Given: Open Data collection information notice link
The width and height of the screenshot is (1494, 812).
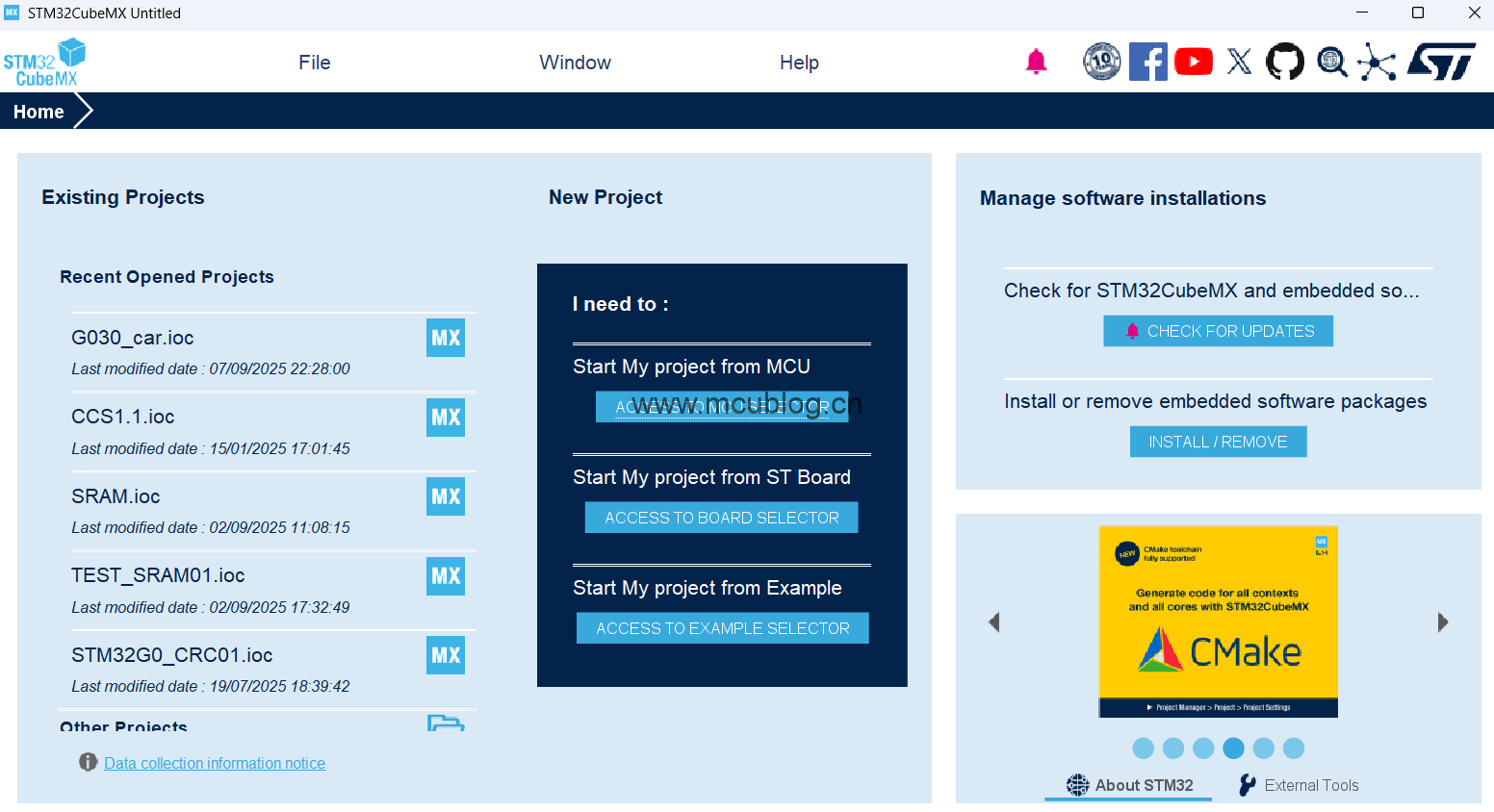Looking at the screenshot, I should coord(215,763).
